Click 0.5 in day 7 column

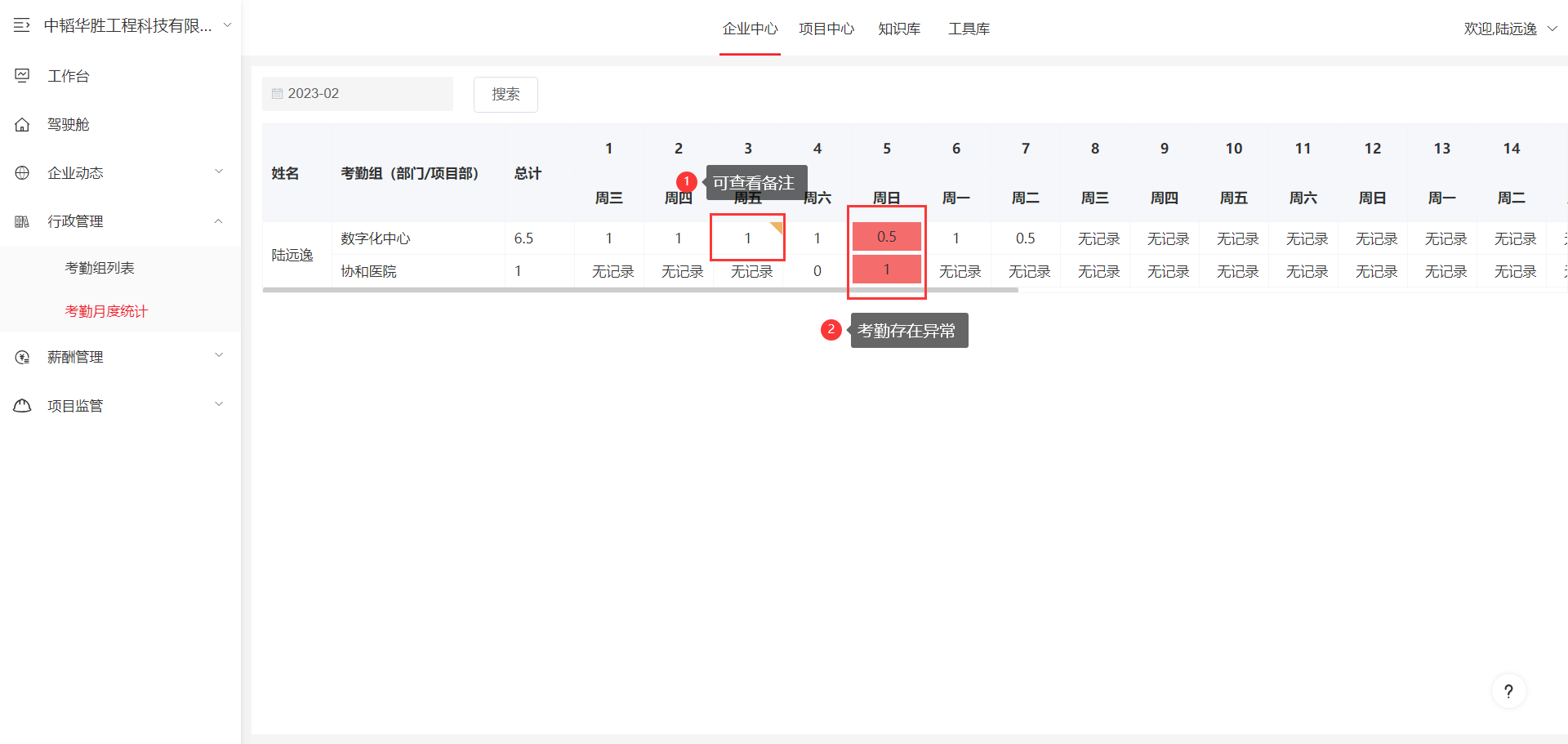tap(1026, 238)
